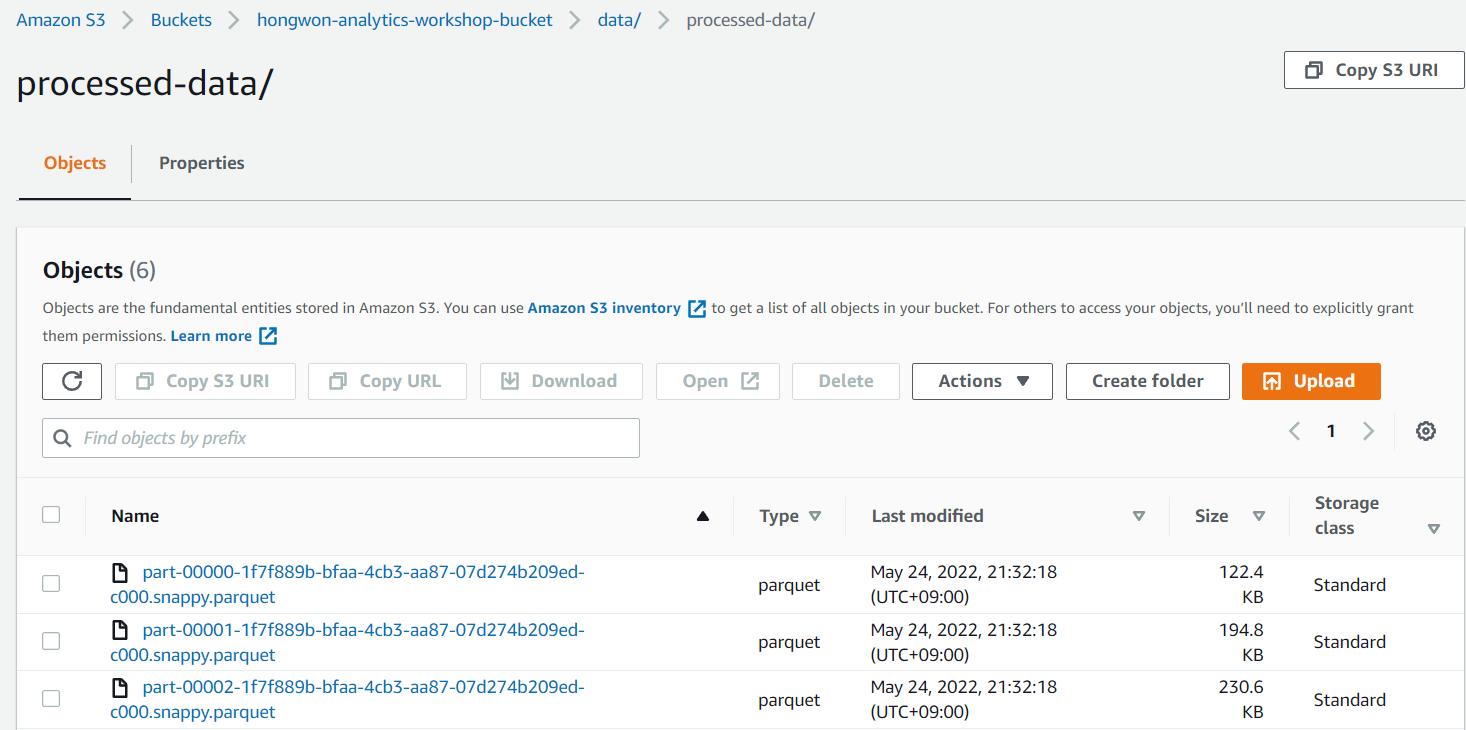Click the upload icon on Upload button
1466x730 pixels.
click(x=1272, y=381)
